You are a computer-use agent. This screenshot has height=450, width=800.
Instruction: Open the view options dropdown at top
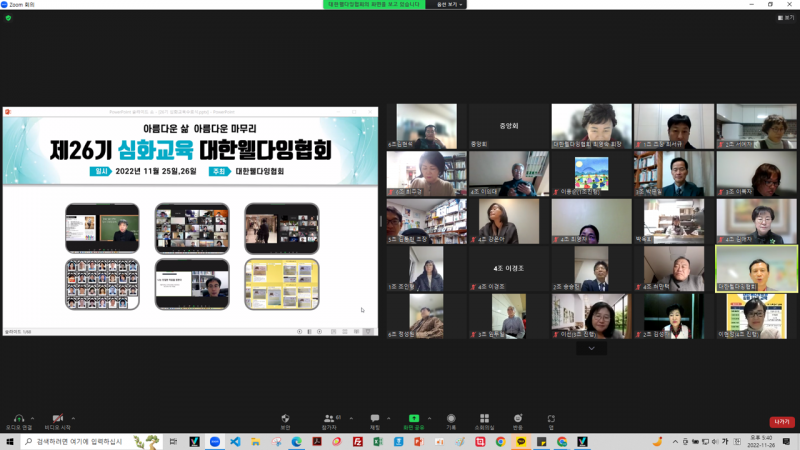tap(446, 5)
